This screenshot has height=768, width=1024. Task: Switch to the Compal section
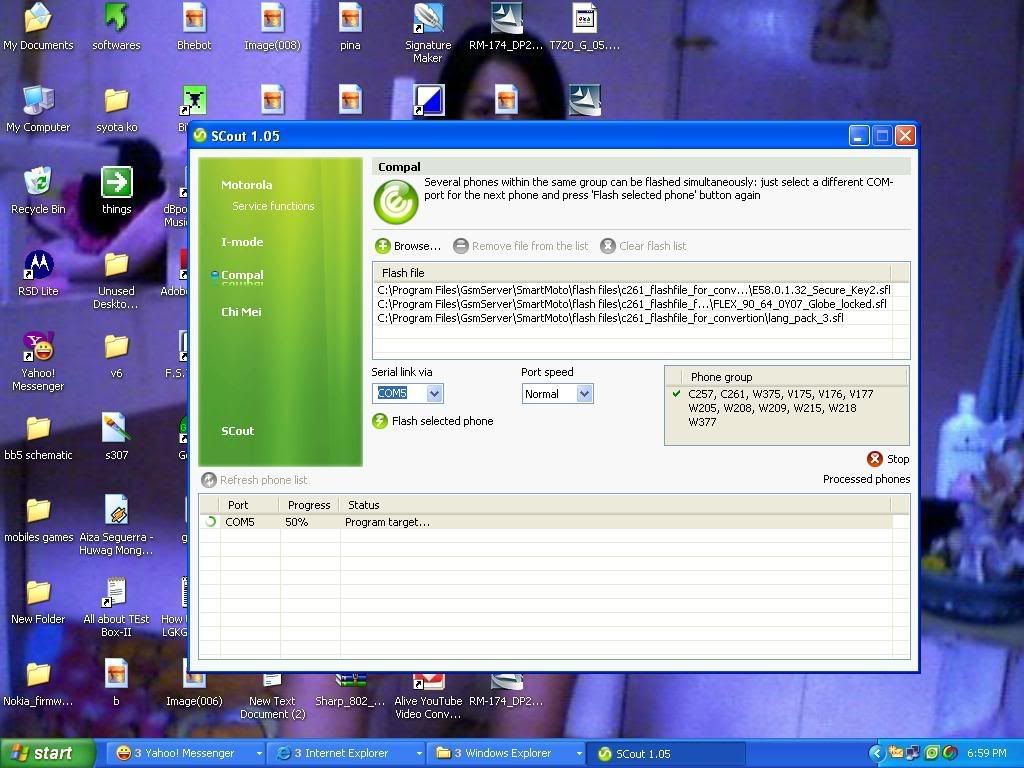point(242,275)
